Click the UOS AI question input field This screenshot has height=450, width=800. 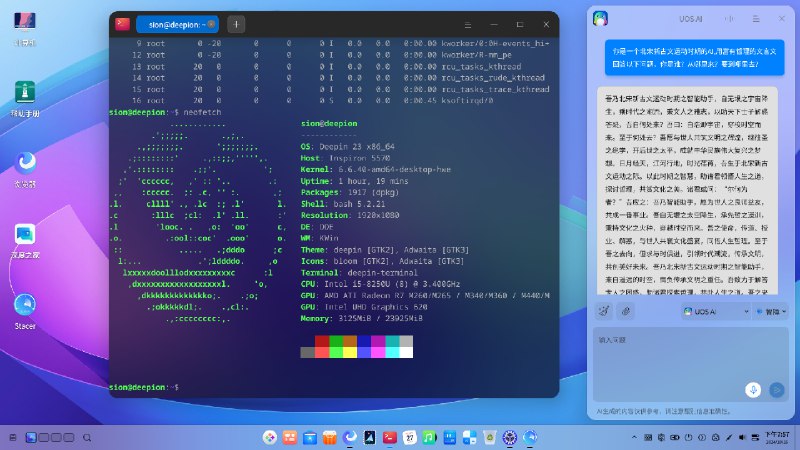691,363
